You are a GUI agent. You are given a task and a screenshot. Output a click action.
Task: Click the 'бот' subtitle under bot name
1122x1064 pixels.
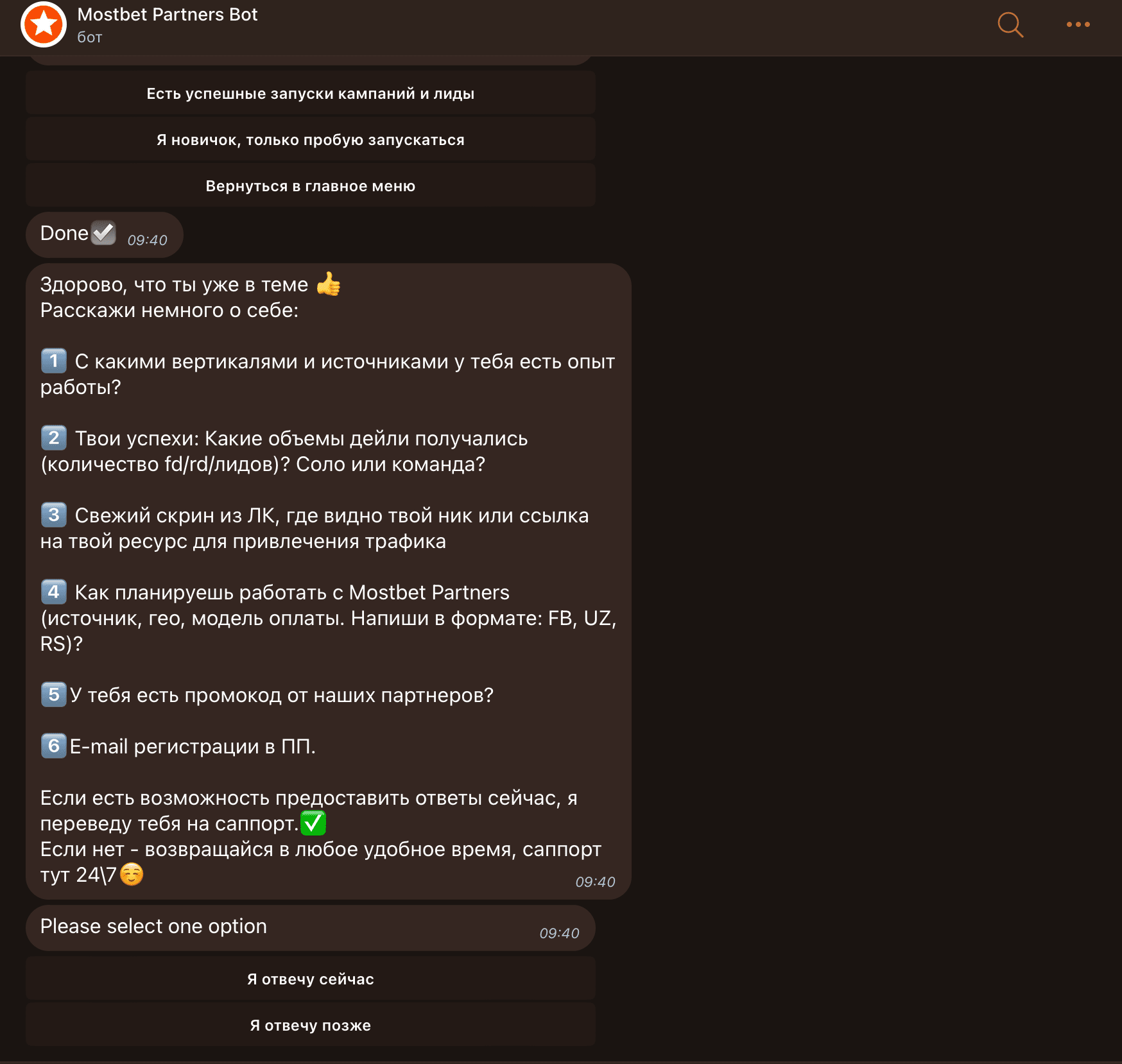point(90,37)
